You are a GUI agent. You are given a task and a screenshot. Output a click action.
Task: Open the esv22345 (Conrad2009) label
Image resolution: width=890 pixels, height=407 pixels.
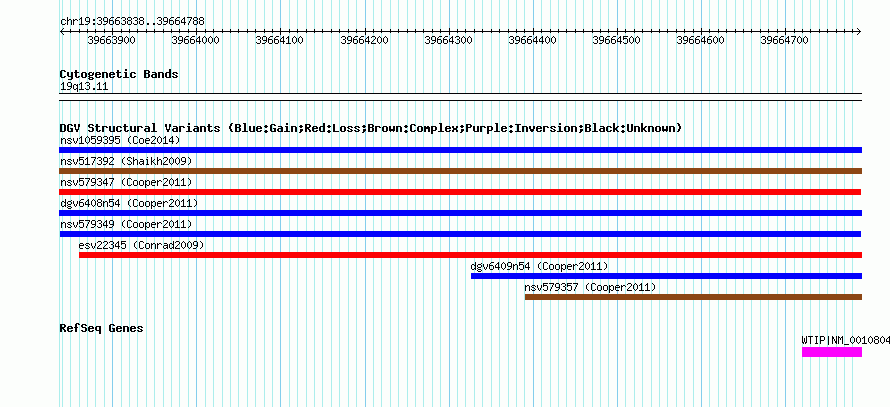[x=141, y=245]
